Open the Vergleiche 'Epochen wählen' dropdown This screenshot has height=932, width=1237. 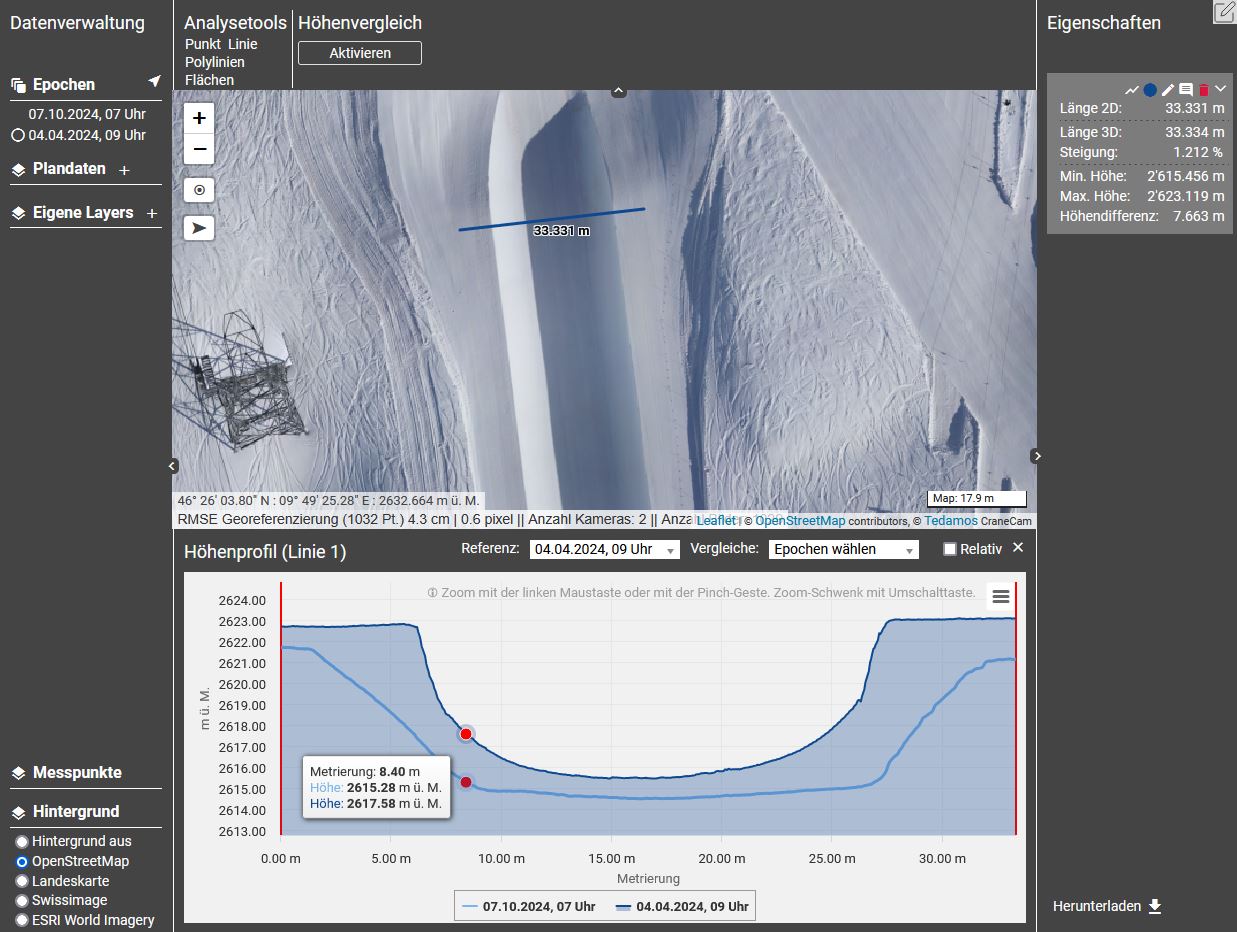click(843, 549)
